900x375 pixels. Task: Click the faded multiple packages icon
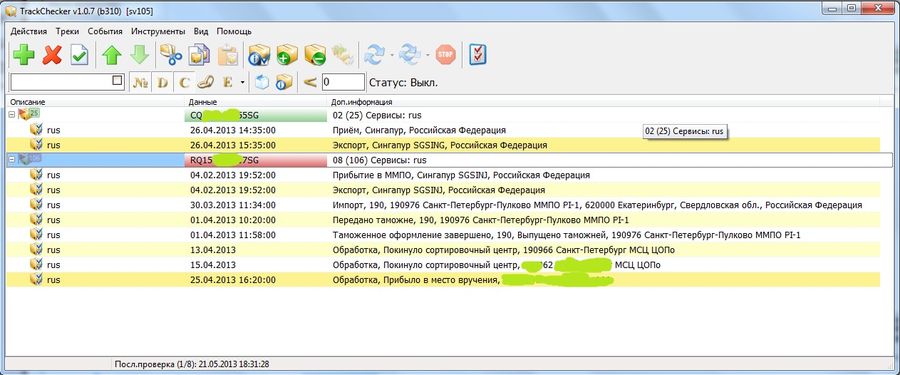click(x=343, y=55)
